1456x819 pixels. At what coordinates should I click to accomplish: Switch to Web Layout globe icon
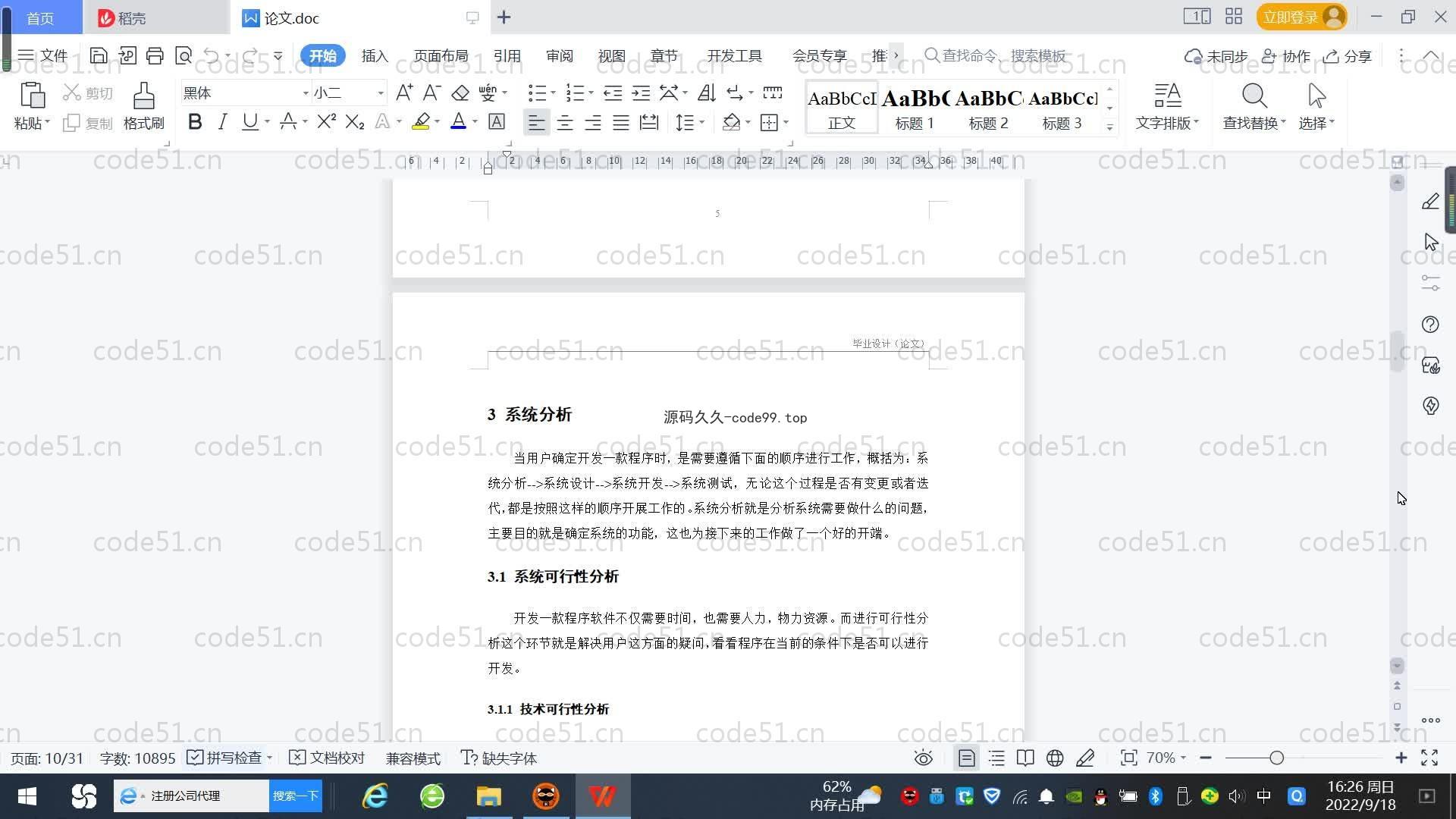coord(1055,758)
